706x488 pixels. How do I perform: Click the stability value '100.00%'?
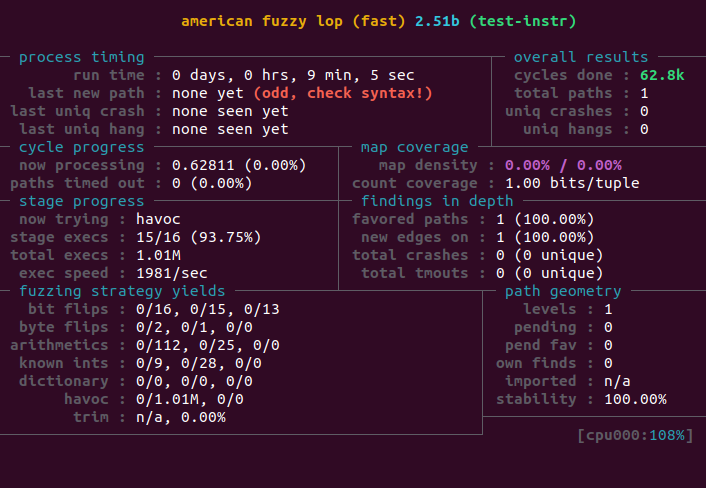click(635, 399)
